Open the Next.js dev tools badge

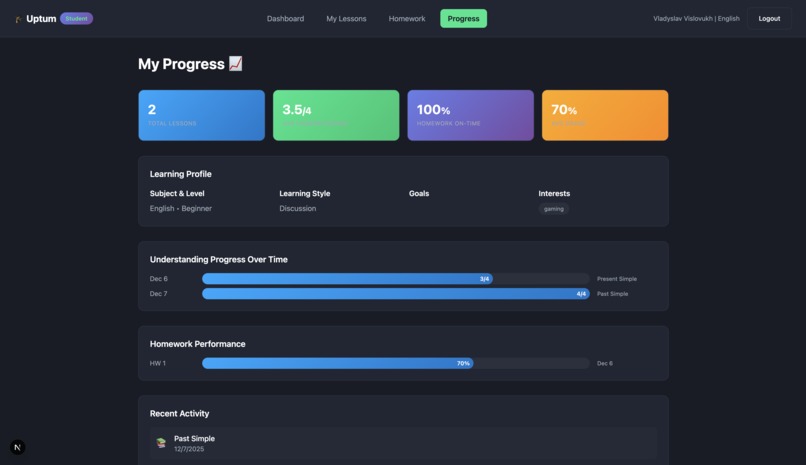point(17,447)
